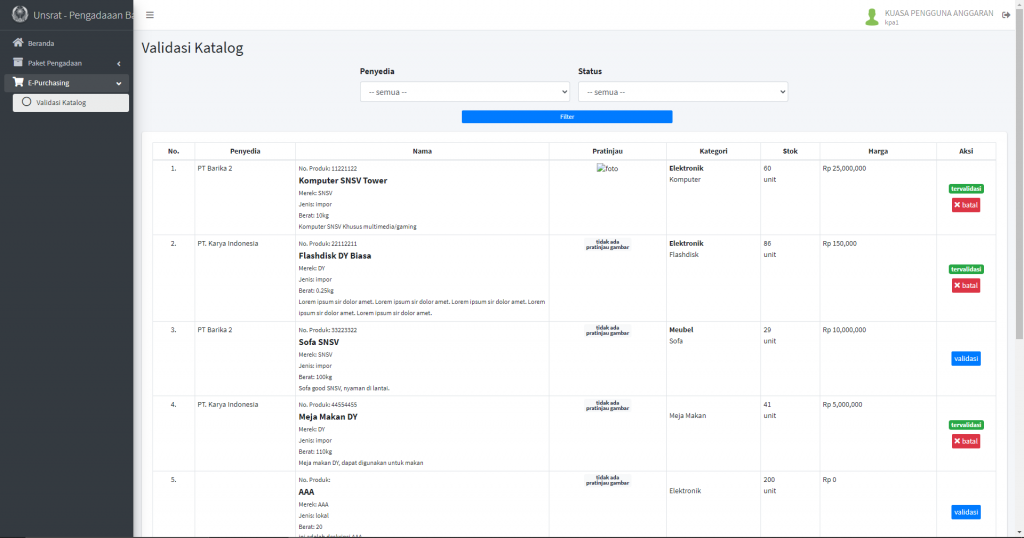Open Beranda from the sidebar
Viewport: 1024px width, 538px height.
tap(41, 43)
